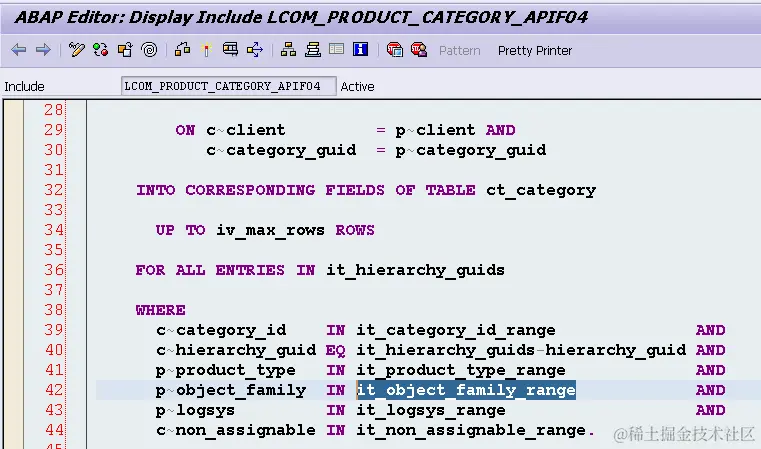Click it_product_type_range on line 41

pos(461,370)
